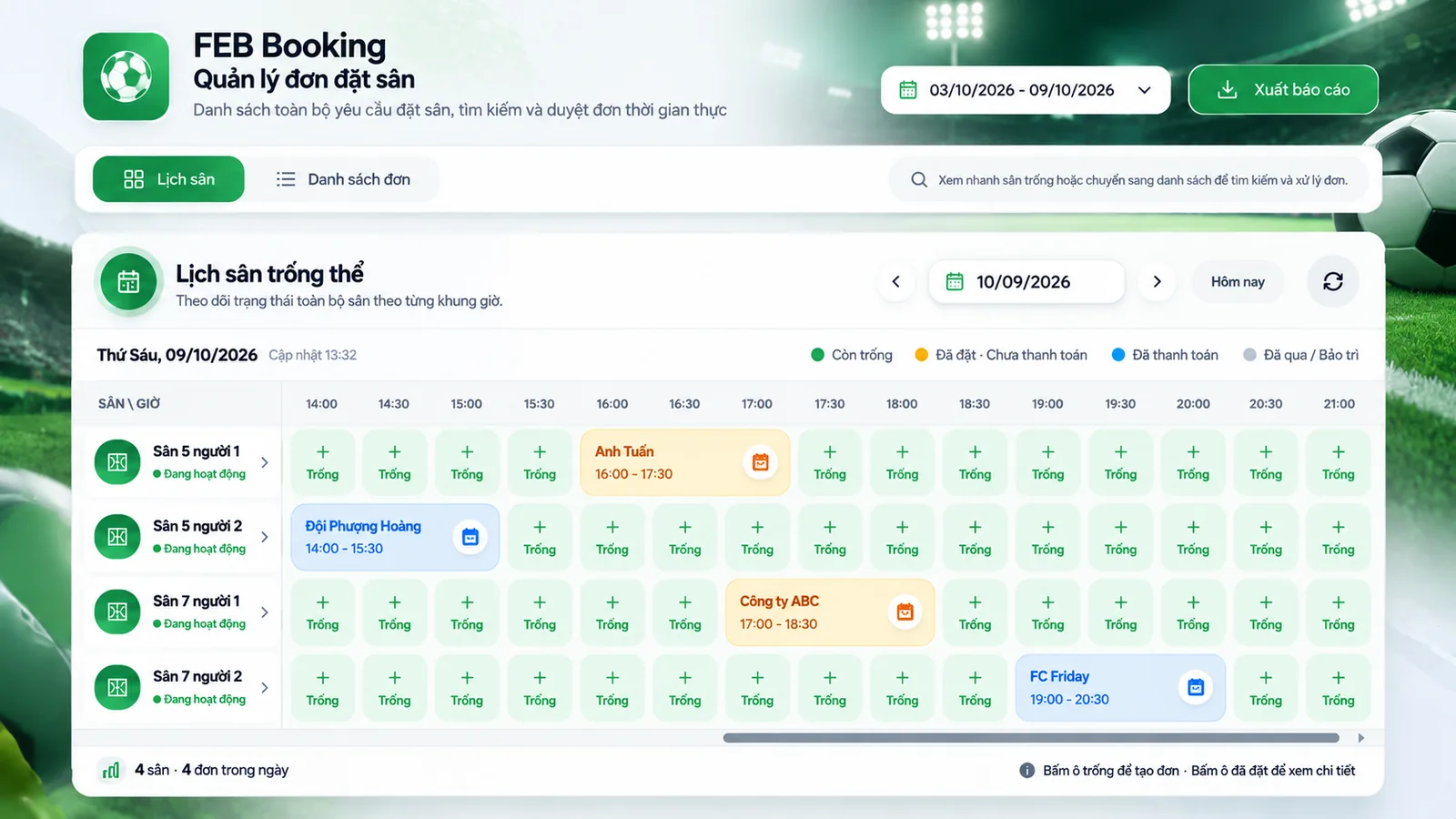This screenshot has width=1456, height=819.
Task: Open the Đội Phượng Hoàng 14:00 - 15:30 booking
Action: point(395,537)
